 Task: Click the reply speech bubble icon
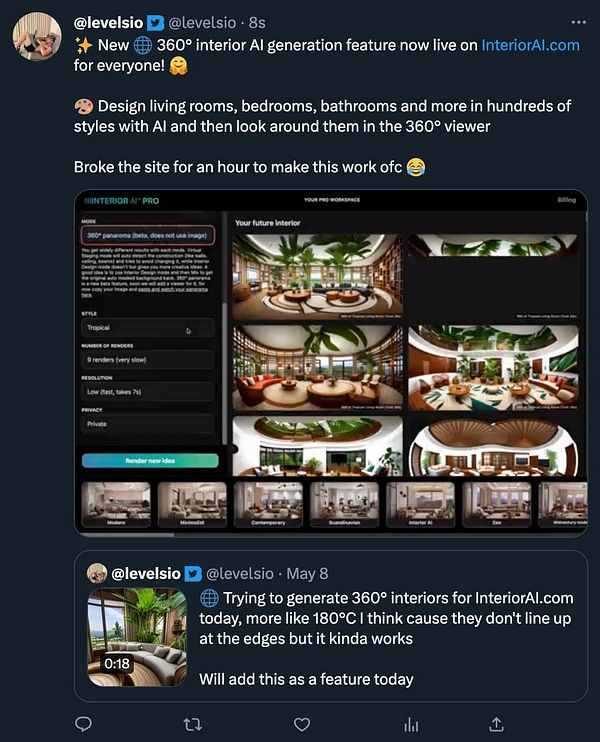(84, 724)
